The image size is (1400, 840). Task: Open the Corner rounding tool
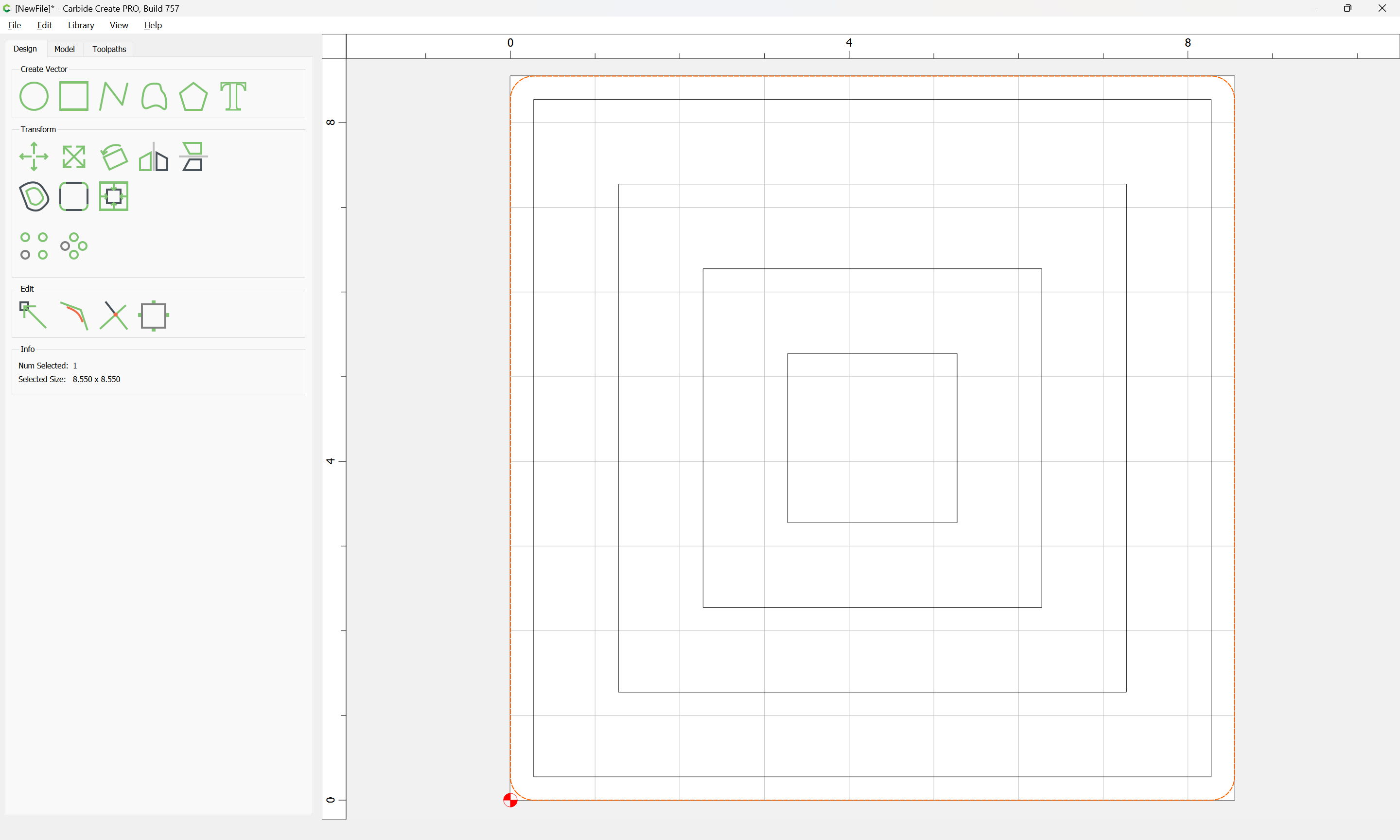[x=74, y=196]
